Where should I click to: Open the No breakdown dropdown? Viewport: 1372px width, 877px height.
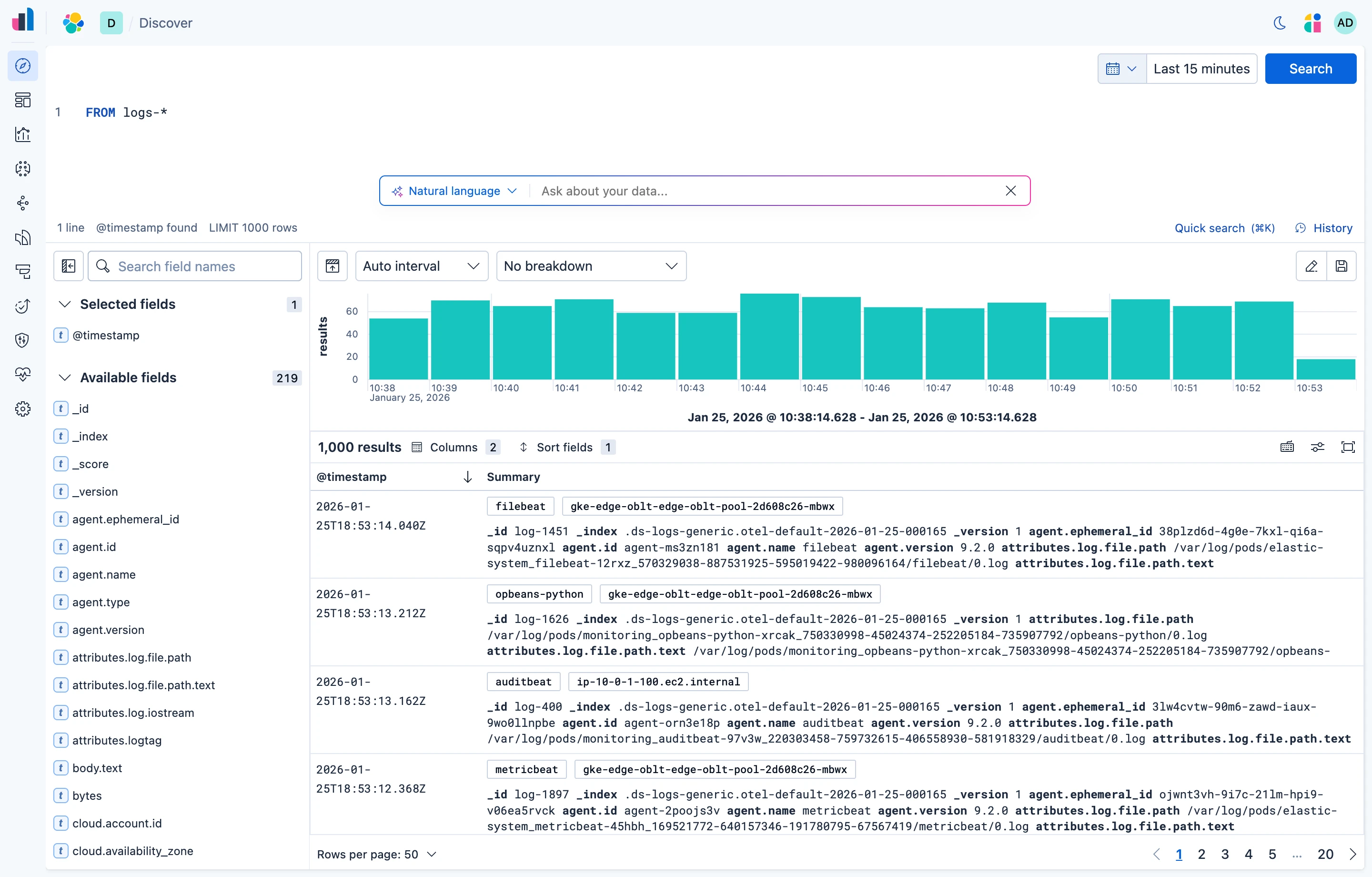[x=591, y=266]
